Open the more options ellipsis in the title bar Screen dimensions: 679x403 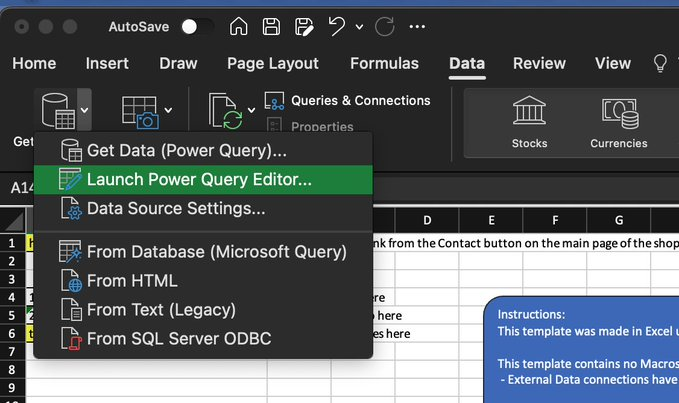[417, 27]
